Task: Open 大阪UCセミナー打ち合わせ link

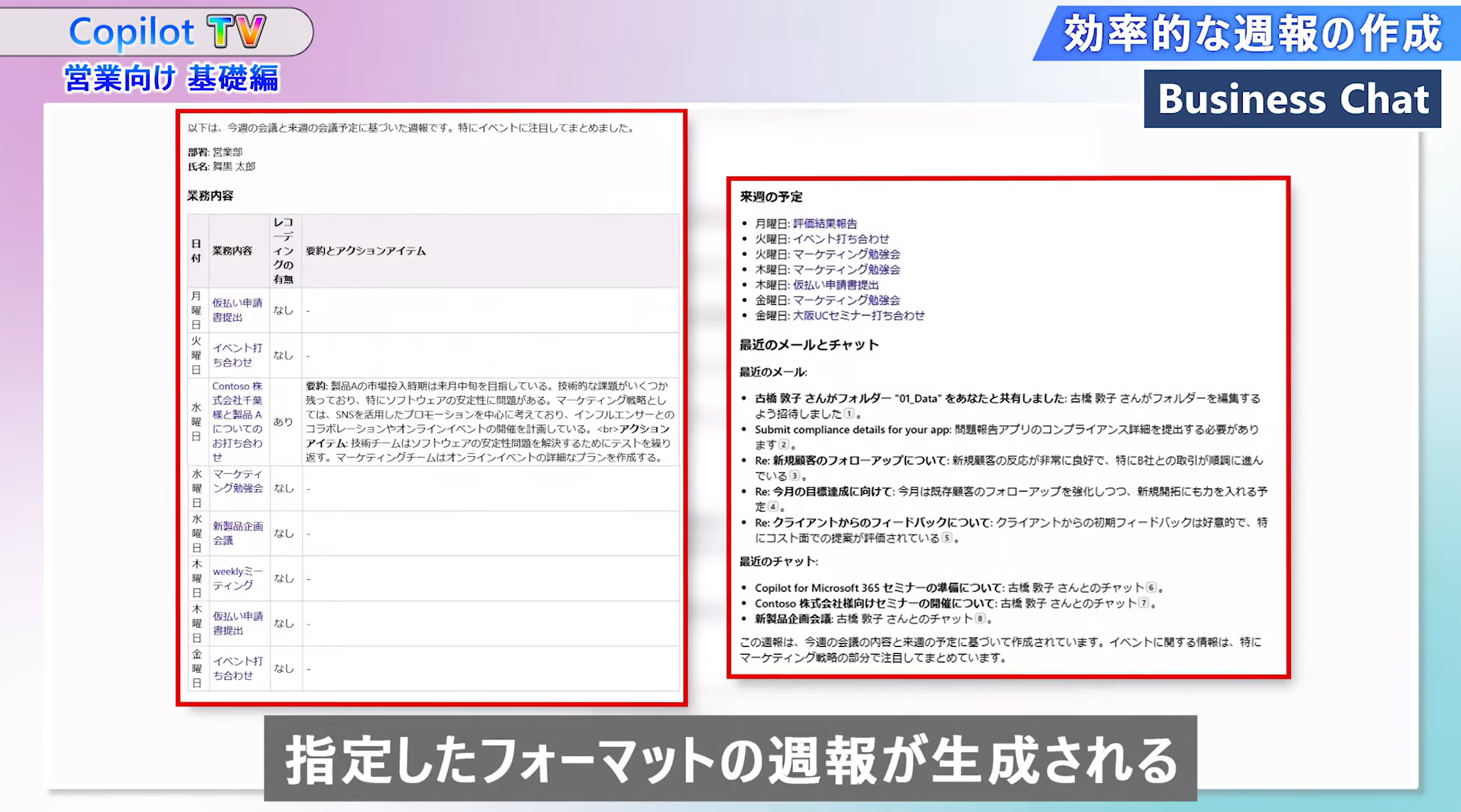Action: tap(859, 315)
